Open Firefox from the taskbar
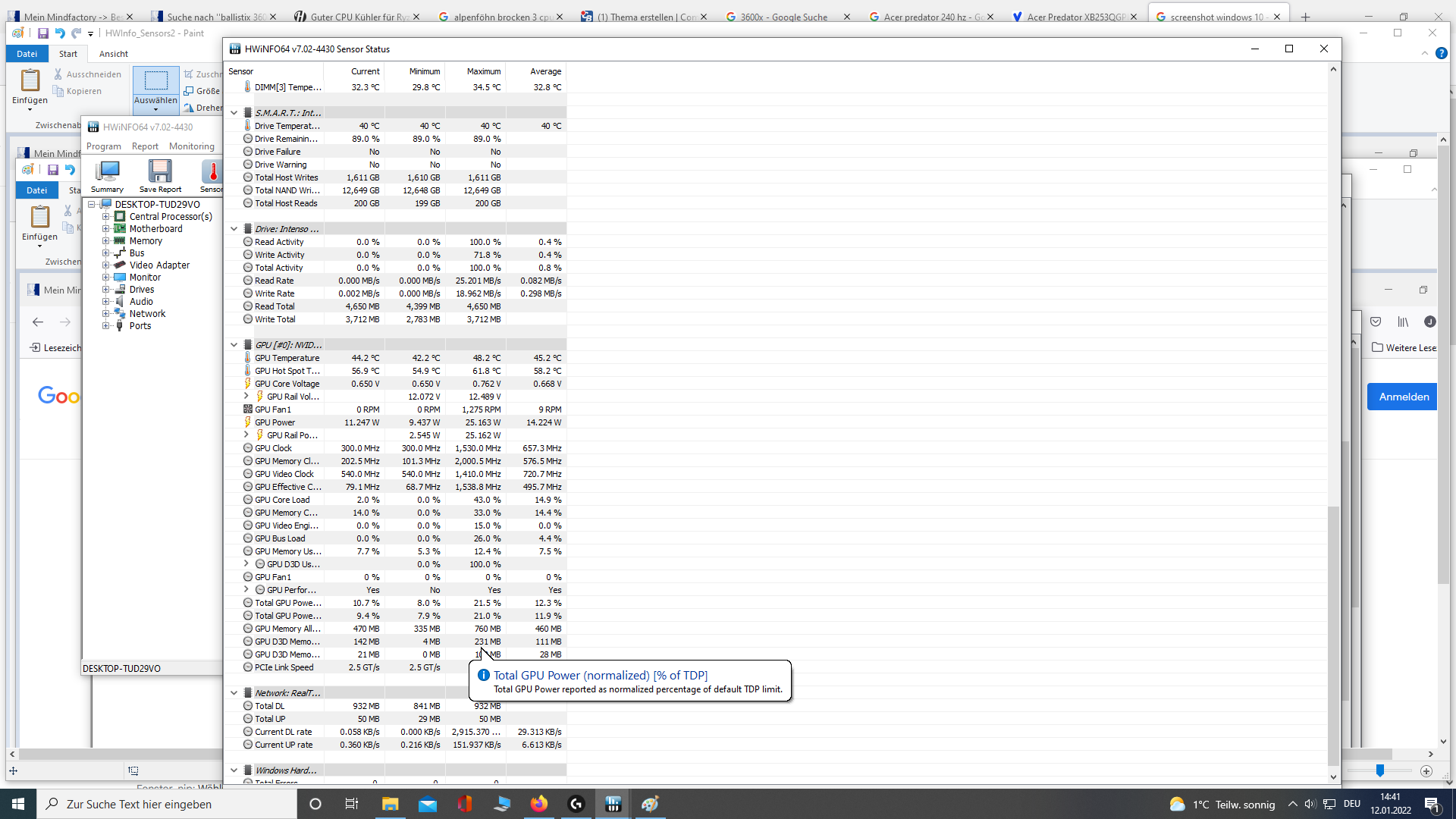 [539, 804]
